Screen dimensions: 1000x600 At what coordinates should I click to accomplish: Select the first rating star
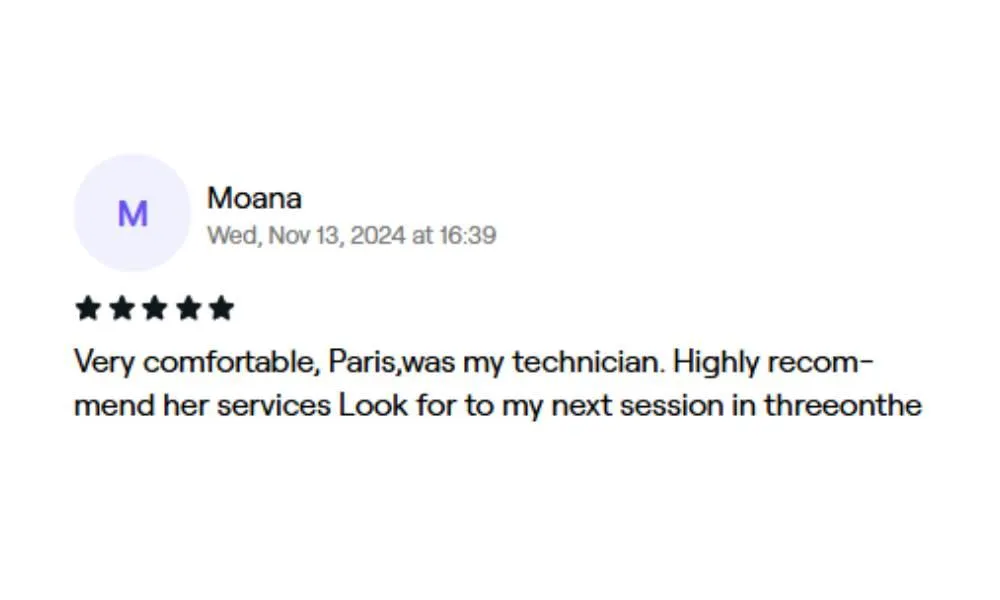(88, 308)
